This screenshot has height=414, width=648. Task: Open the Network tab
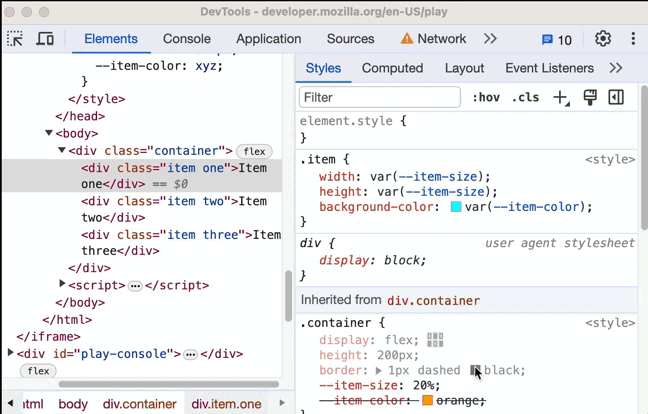click(x=433, y=39)
